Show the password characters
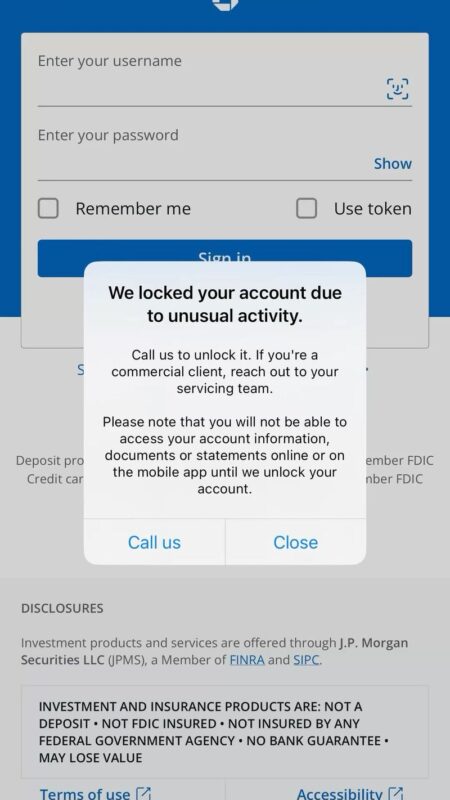This screenshot has height=800, width=450. coord(392,164)
